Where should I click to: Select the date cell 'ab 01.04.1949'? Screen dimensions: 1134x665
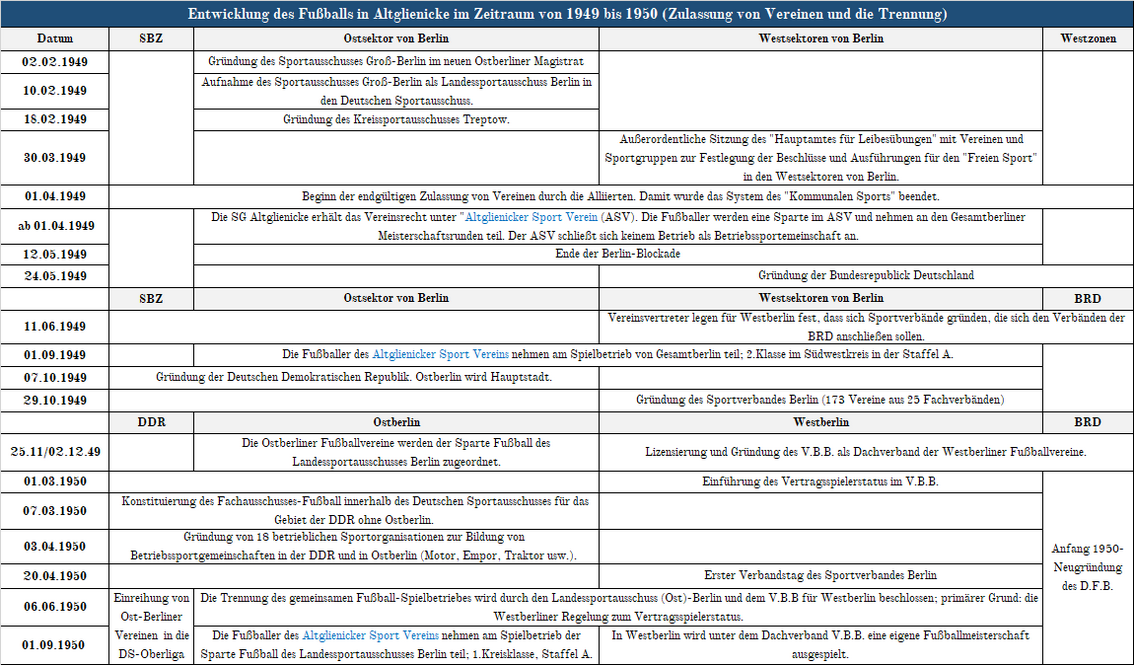coord(55,226)
